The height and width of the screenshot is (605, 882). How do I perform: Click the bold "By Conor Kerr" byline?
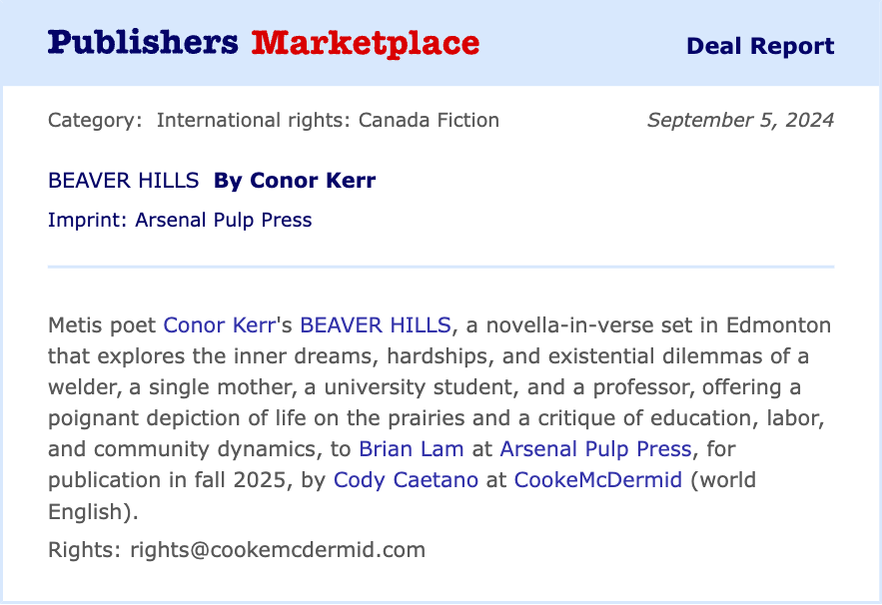pos(295,180)
